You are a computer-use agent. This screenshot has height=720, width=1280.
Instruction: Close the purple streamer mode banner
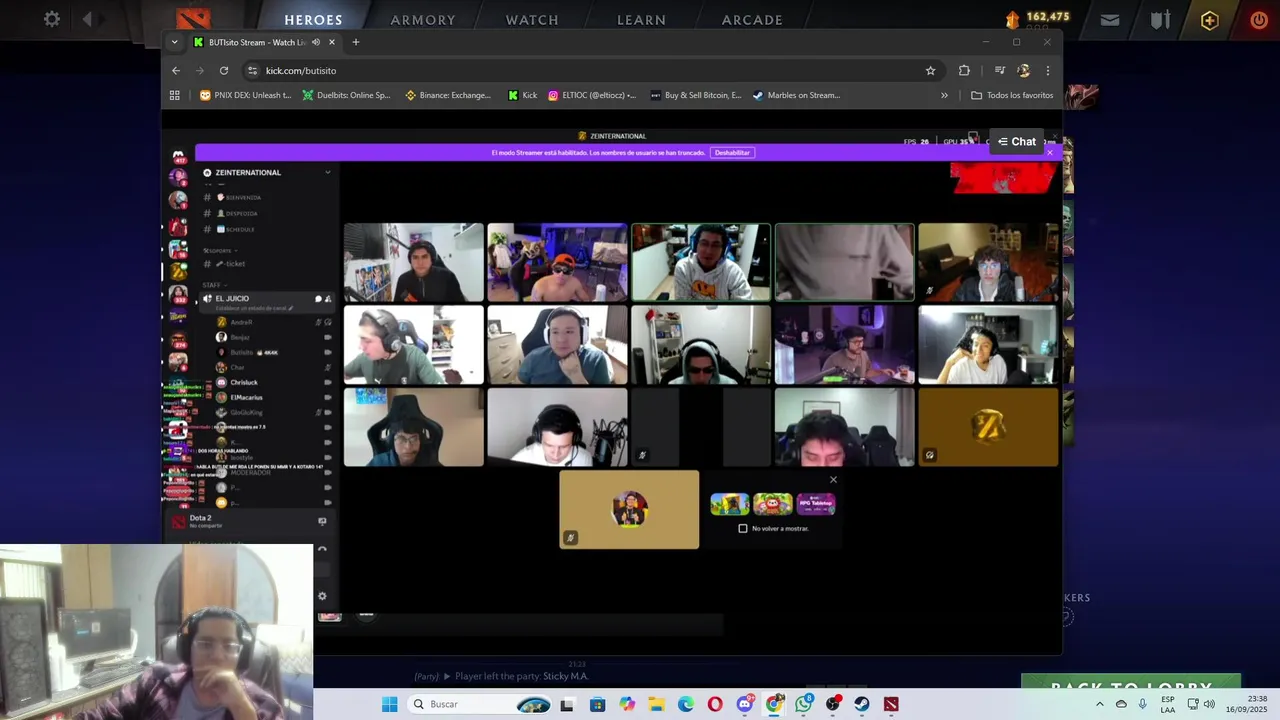click(x=1050, y=152)
